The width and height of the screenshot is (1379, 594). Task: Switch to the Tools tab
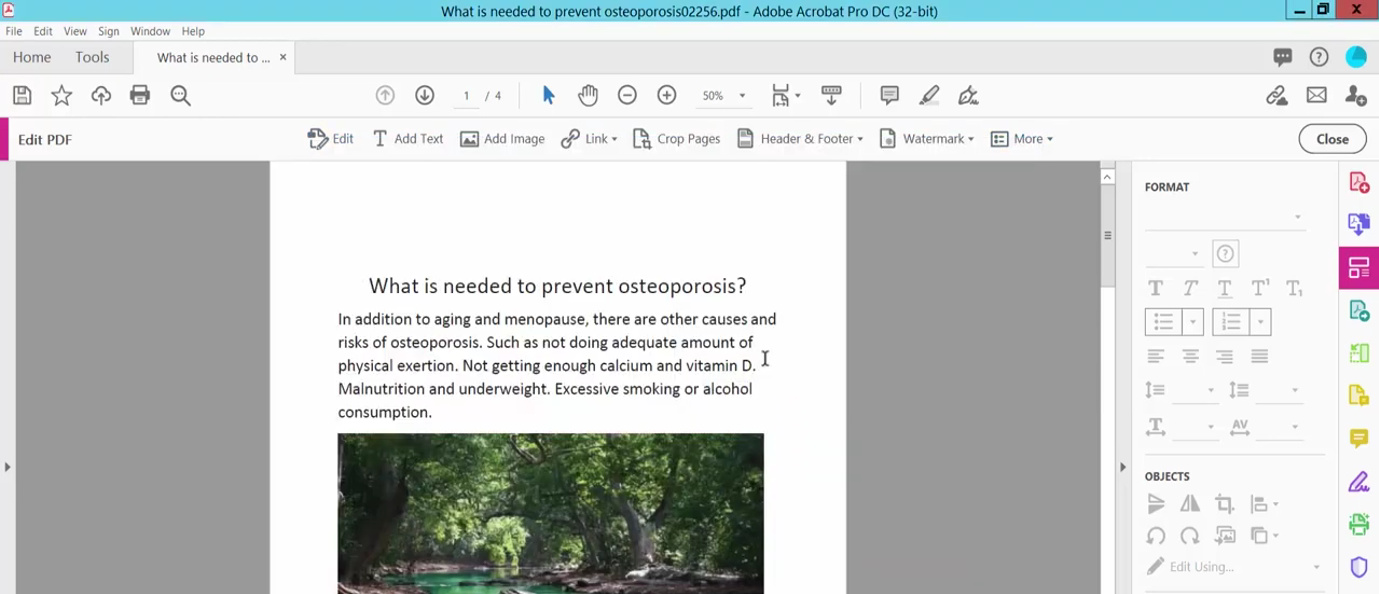(92, 57)
